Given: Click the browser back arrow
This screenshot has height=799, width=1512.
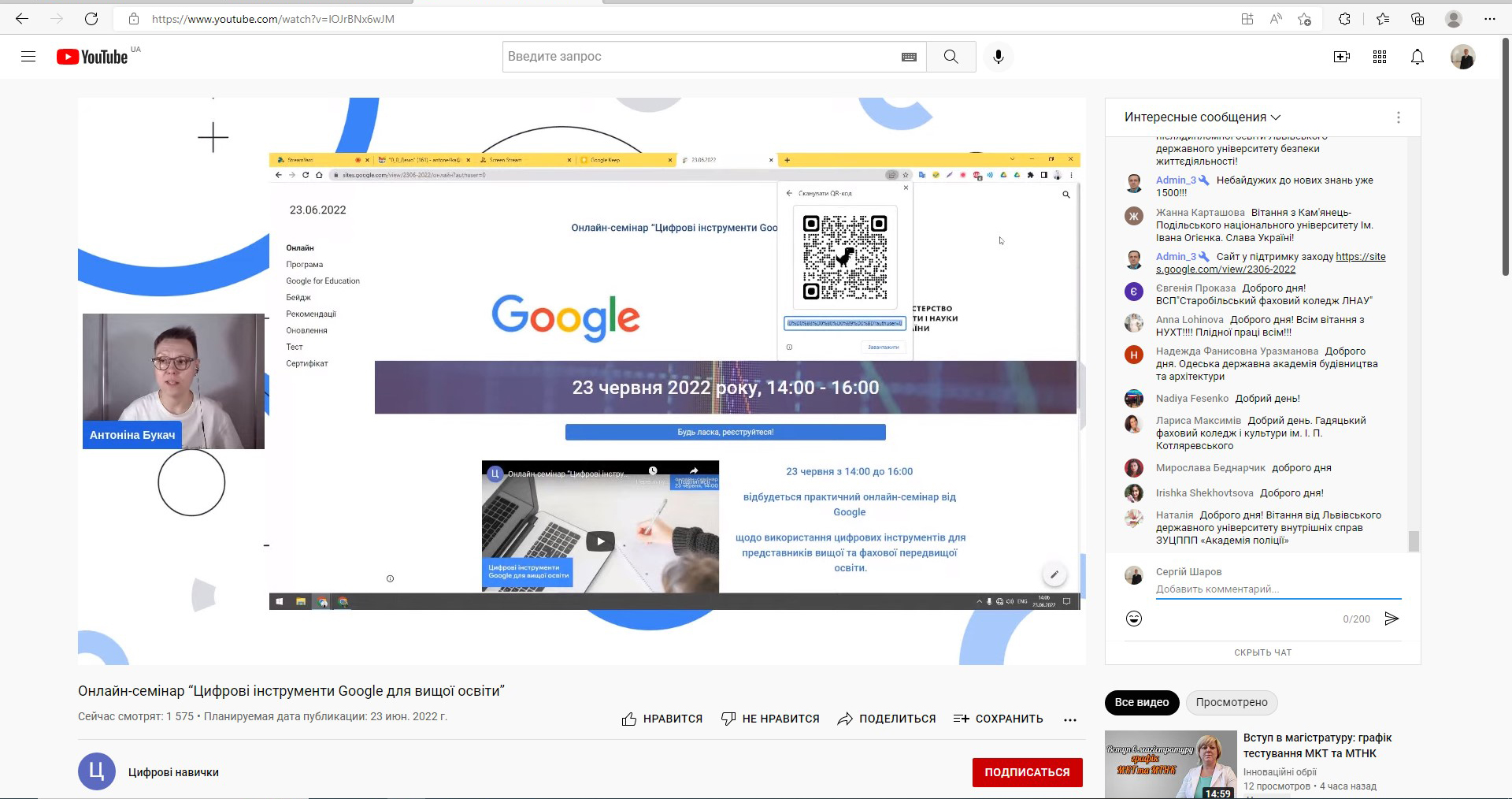Looking at the screenshot, I should pyautogui.click(x=22, y=19).
